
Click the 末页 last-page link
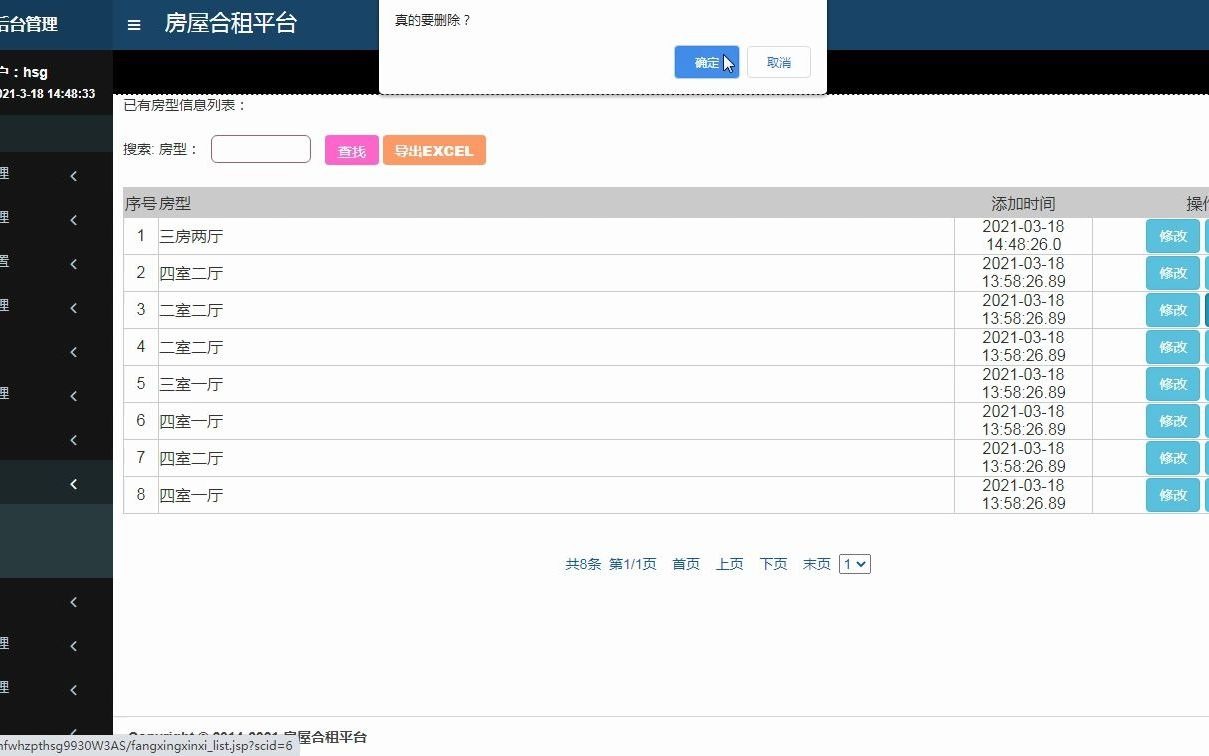click(816, 563)
